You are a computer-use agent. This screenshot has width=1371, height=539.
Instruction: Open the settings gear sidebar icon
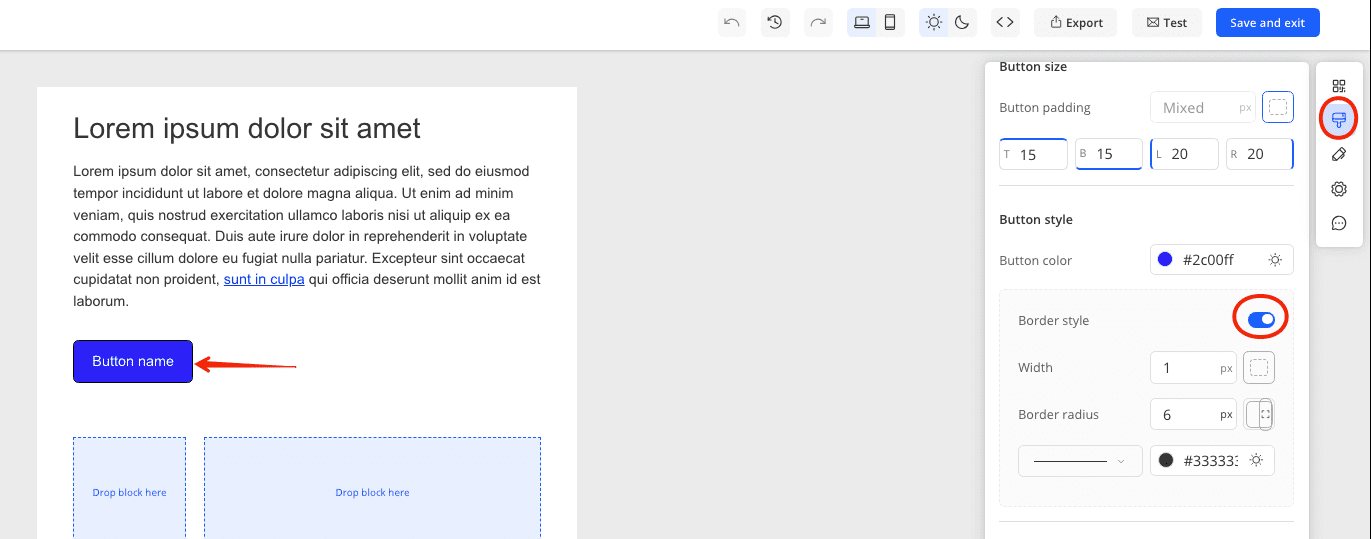pos(1339,189)
